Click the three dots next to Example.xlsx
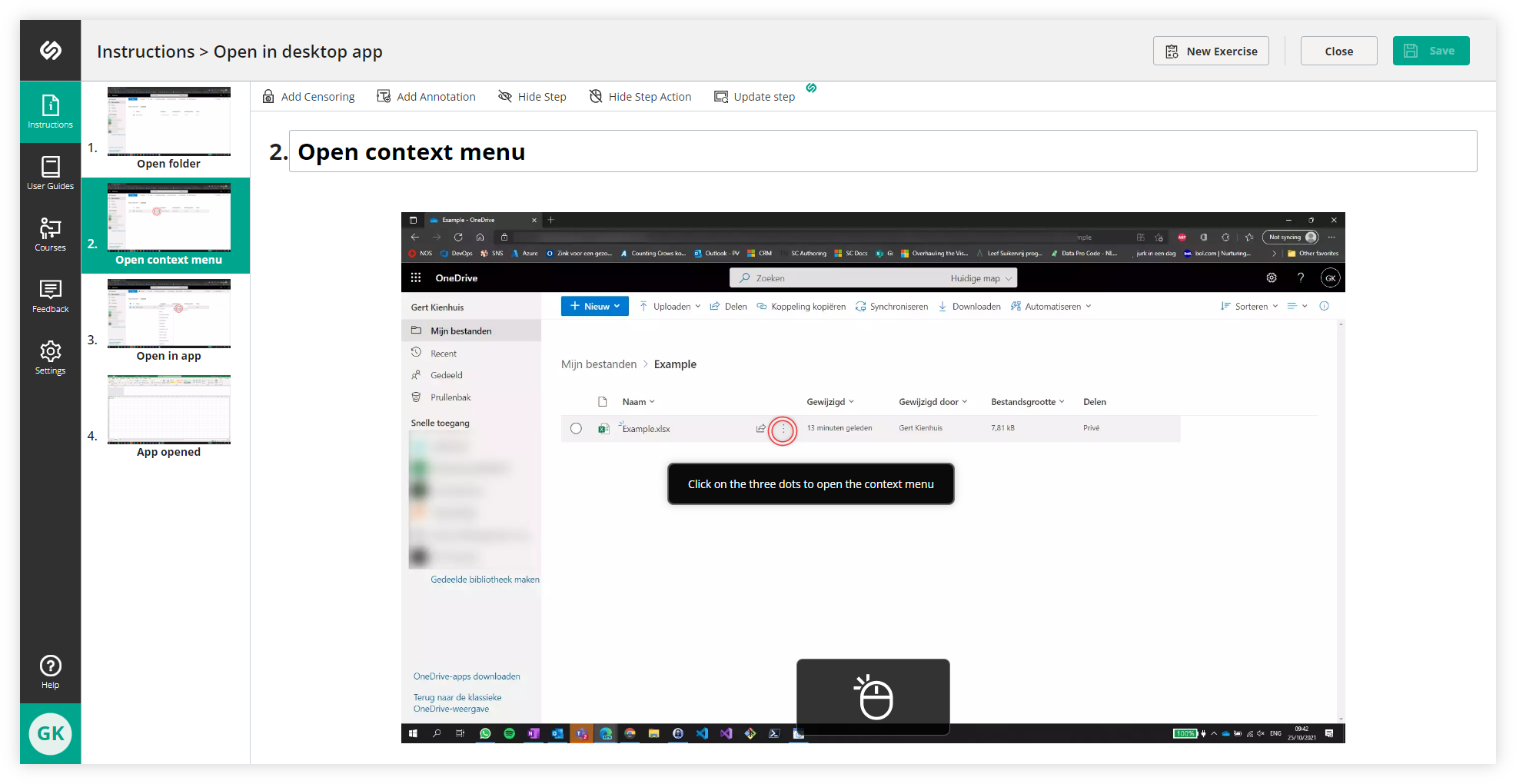This screenshot has height=784, width=1516. [x=783, y=430]
